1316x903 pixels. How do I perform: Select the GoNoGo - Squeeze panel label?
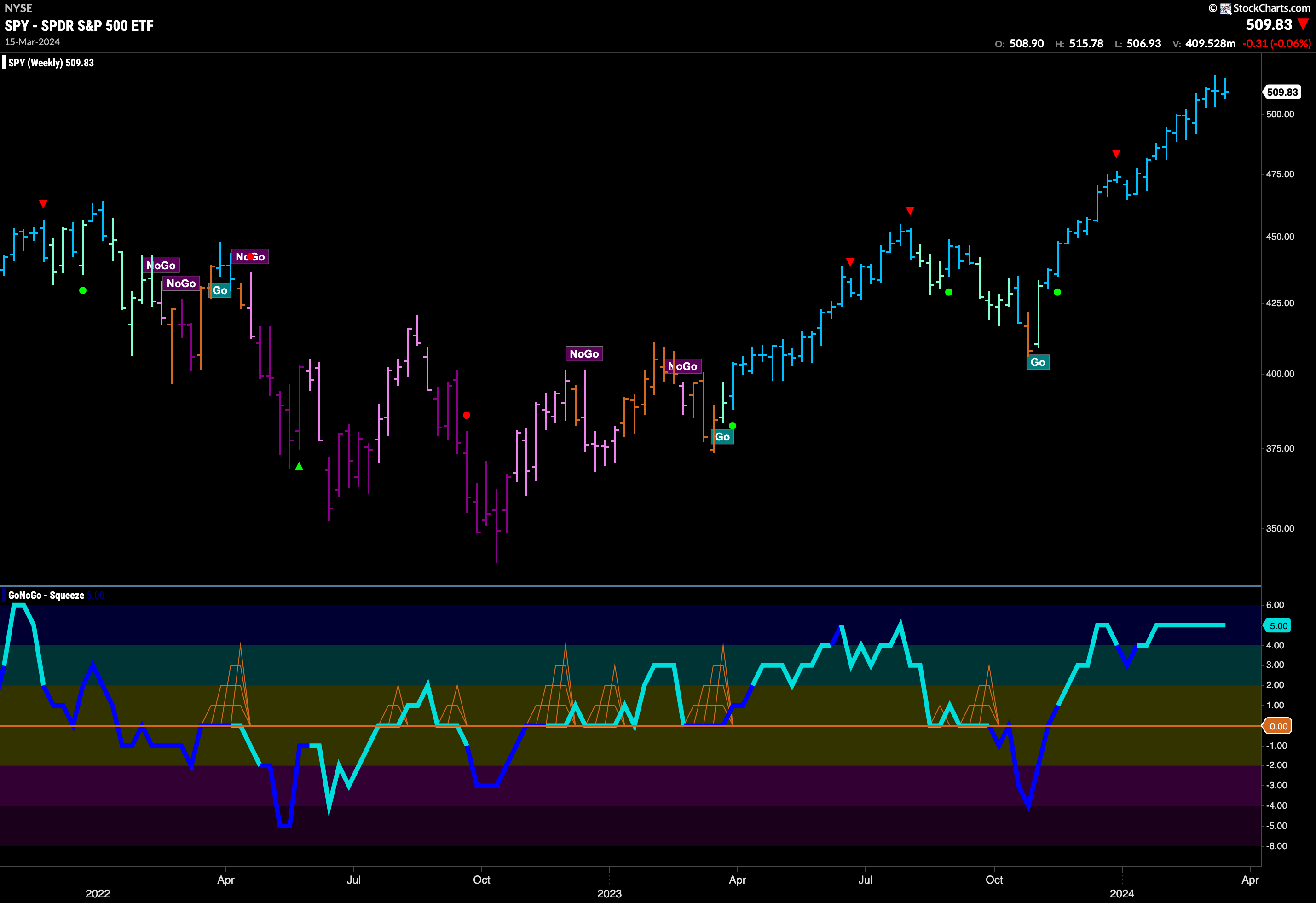tap(46, 596)
